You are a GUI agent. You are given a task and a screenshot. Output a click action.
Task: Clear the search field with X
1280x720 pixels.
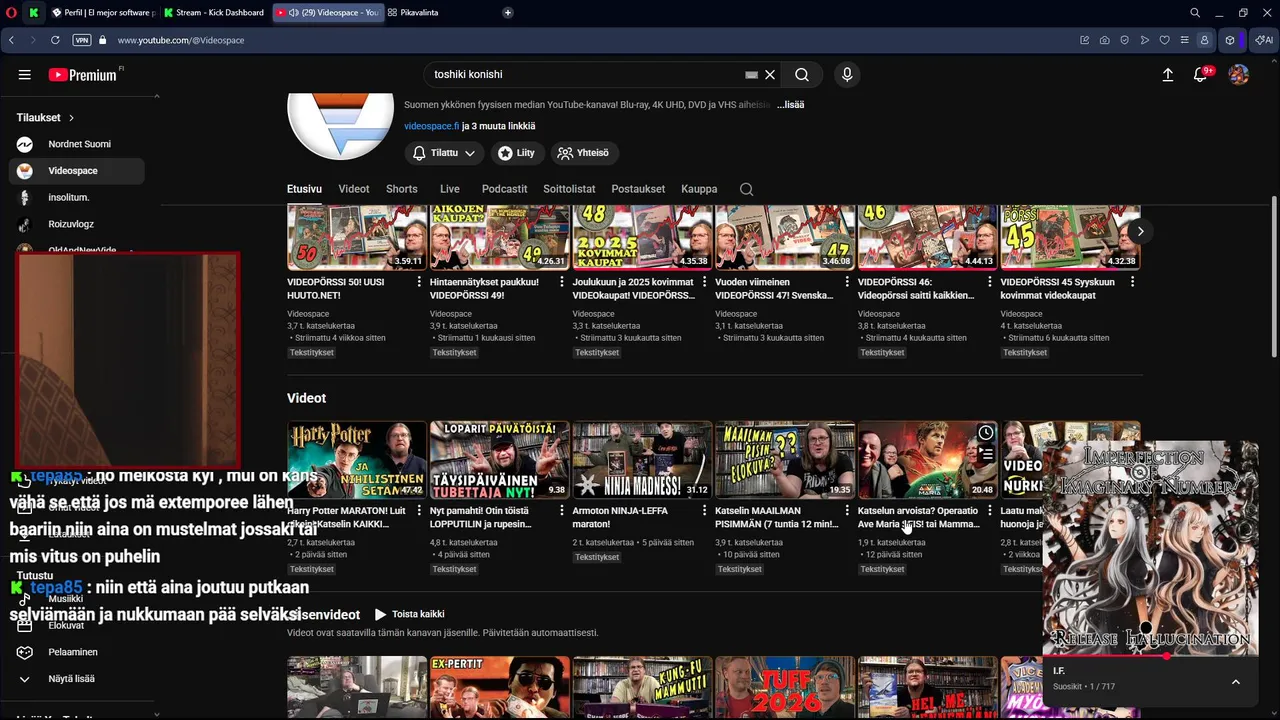770,75
